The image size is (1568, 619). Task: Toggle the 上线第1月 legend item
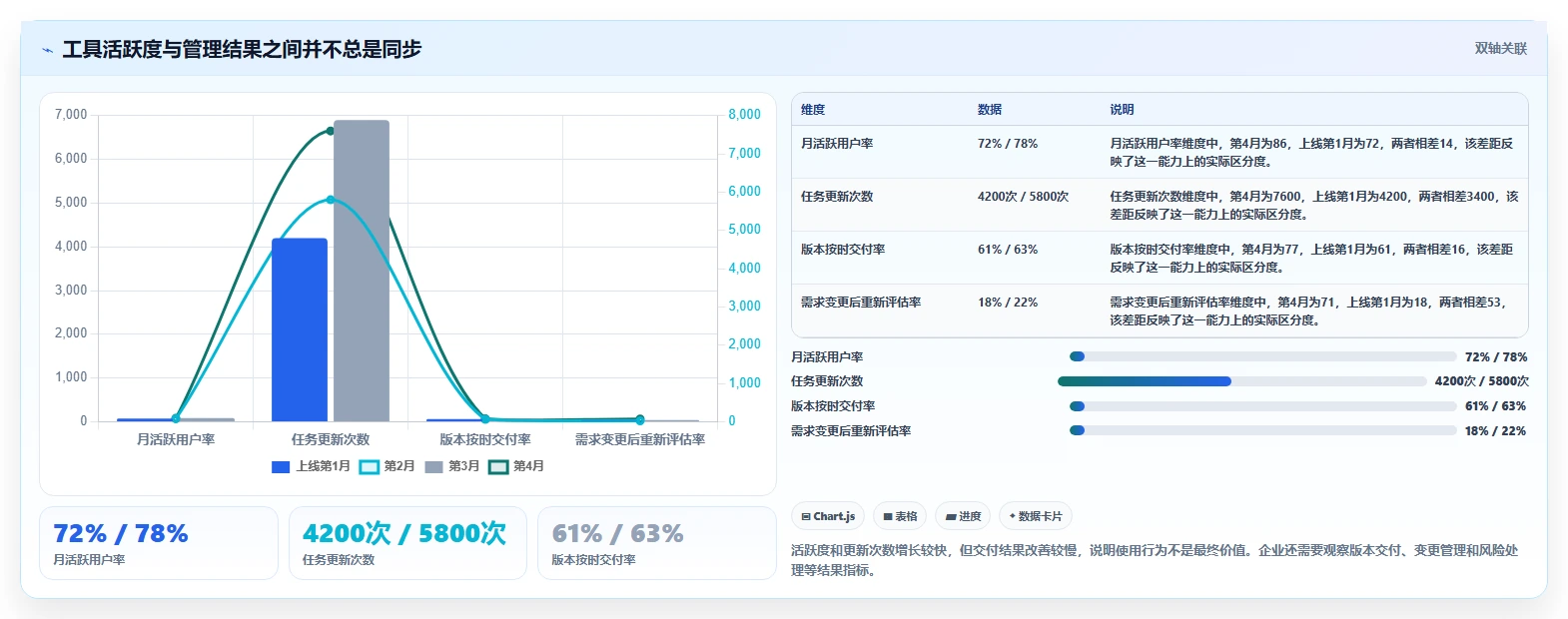[x=312, y=466]
